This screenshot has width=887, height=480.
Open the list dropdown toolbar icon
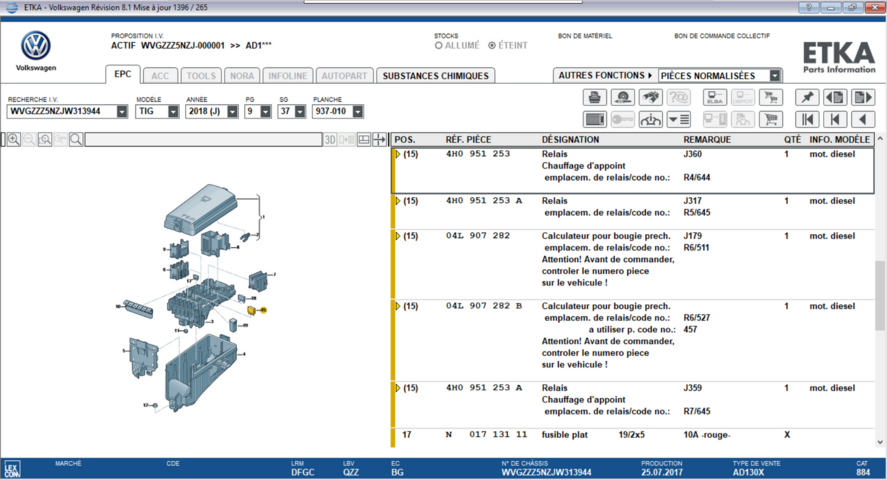pos(679,119)
